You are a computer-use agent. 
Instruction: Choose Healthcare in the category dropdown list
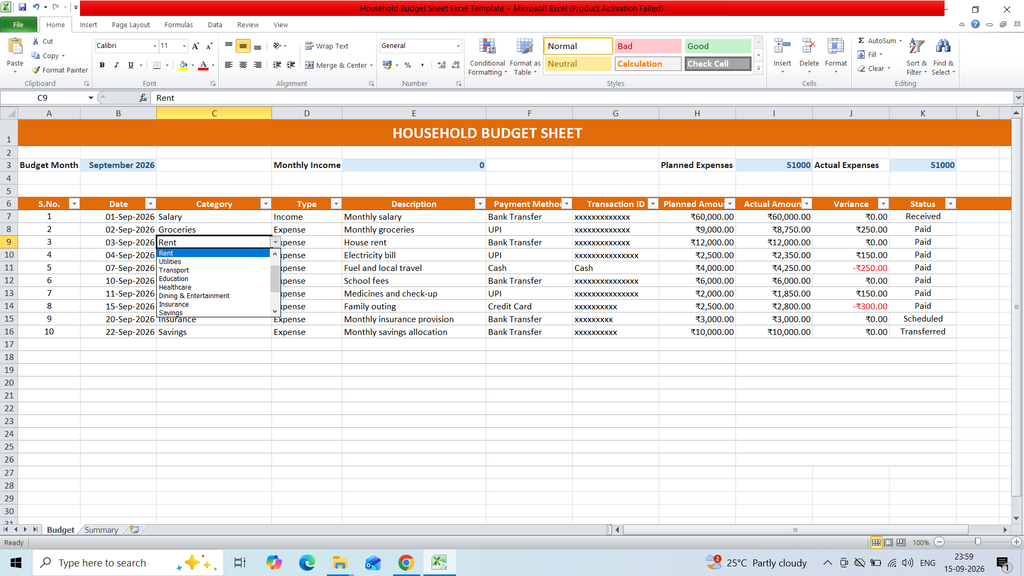click(175, 287)
